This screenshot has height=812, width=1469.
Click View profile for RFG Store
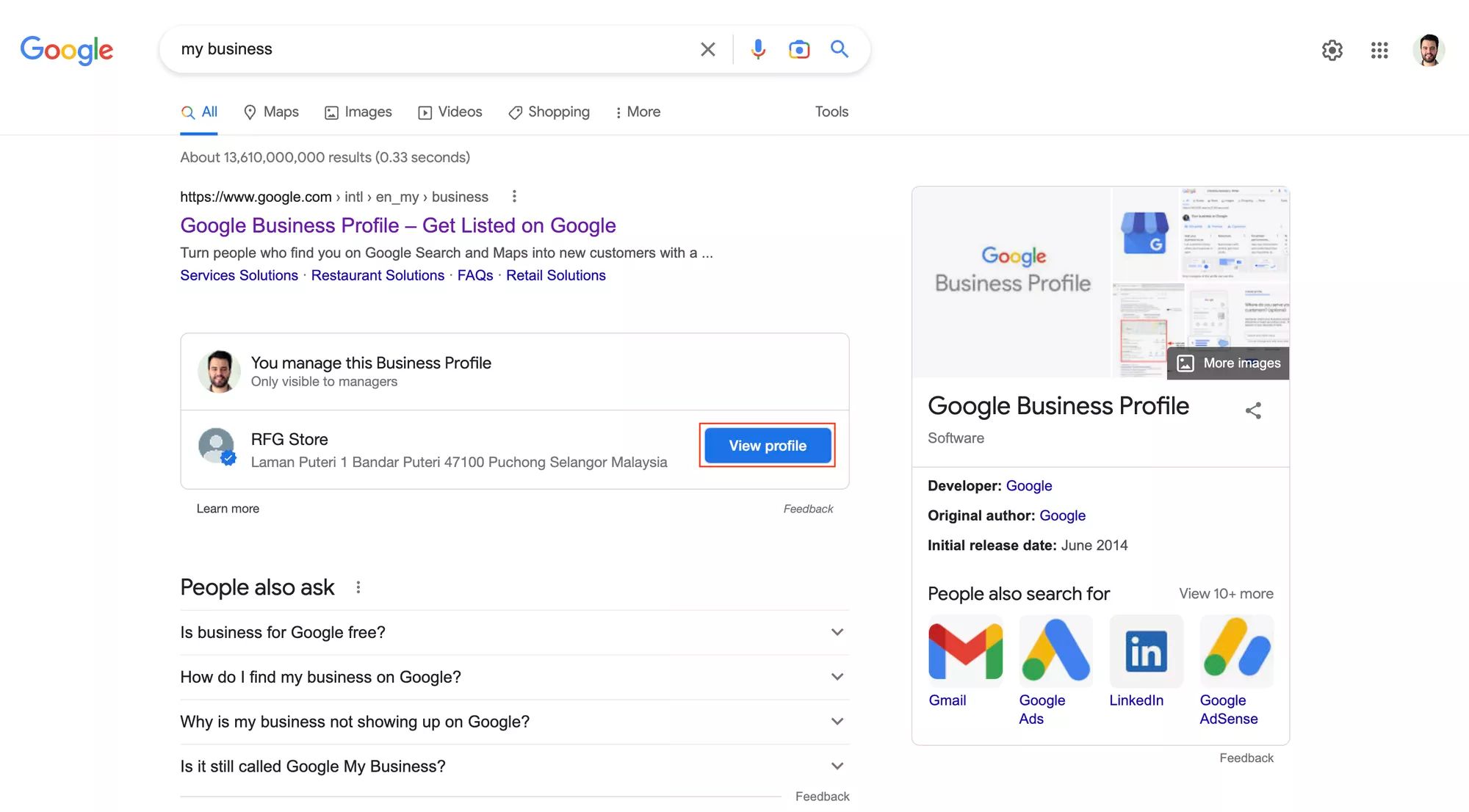[767, 446]
